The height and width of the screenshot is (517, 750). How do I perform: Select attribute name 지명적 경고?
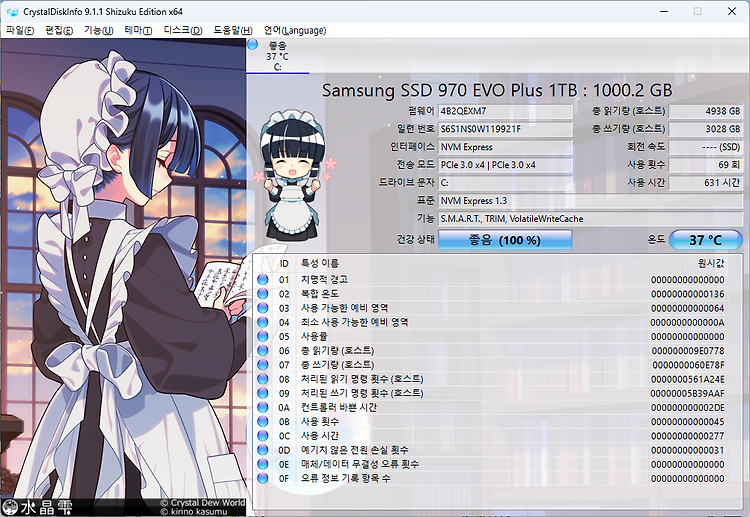pyautogui.click(x=324, y=279)
